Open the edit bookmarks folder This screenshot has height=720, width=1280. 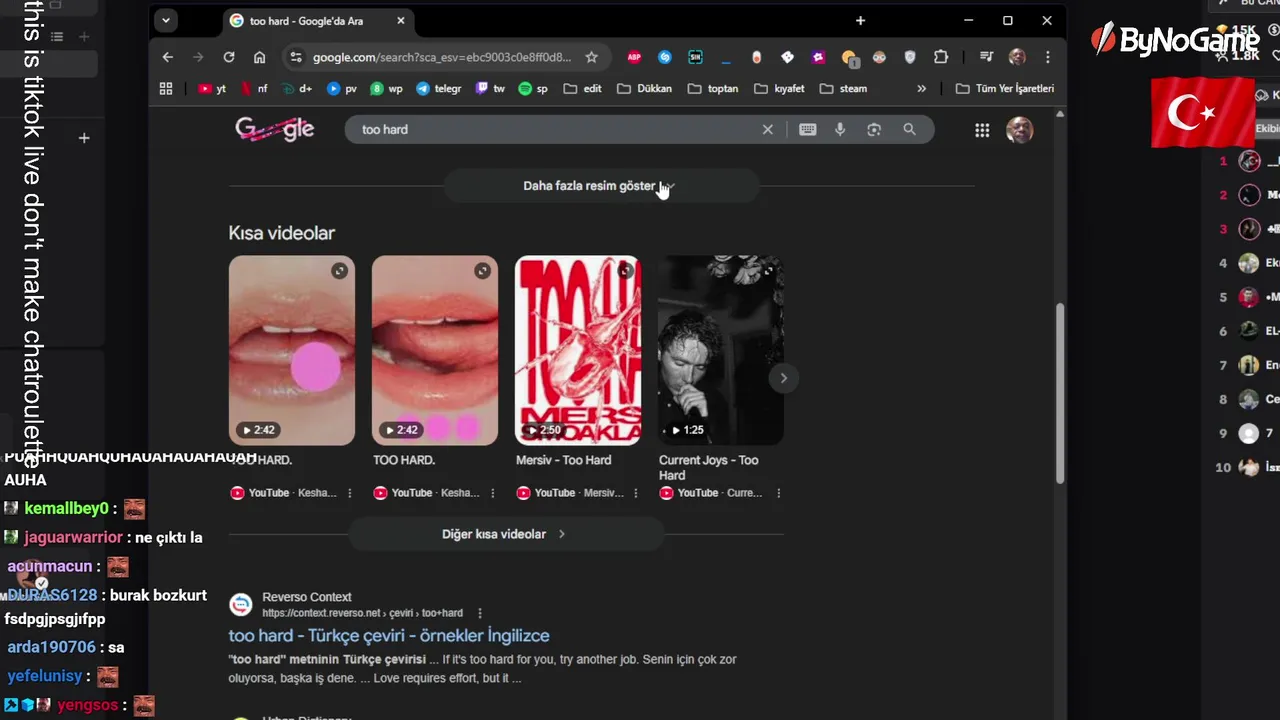583,88
